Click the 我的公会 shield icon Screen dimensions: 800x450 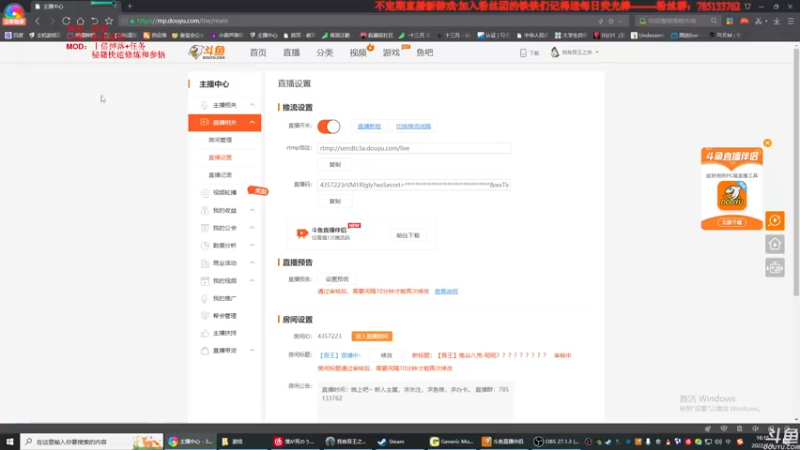[204, 228]
